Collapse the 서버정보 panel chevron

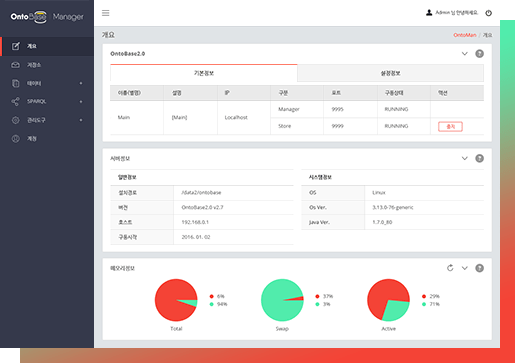(x=465, y=158)
